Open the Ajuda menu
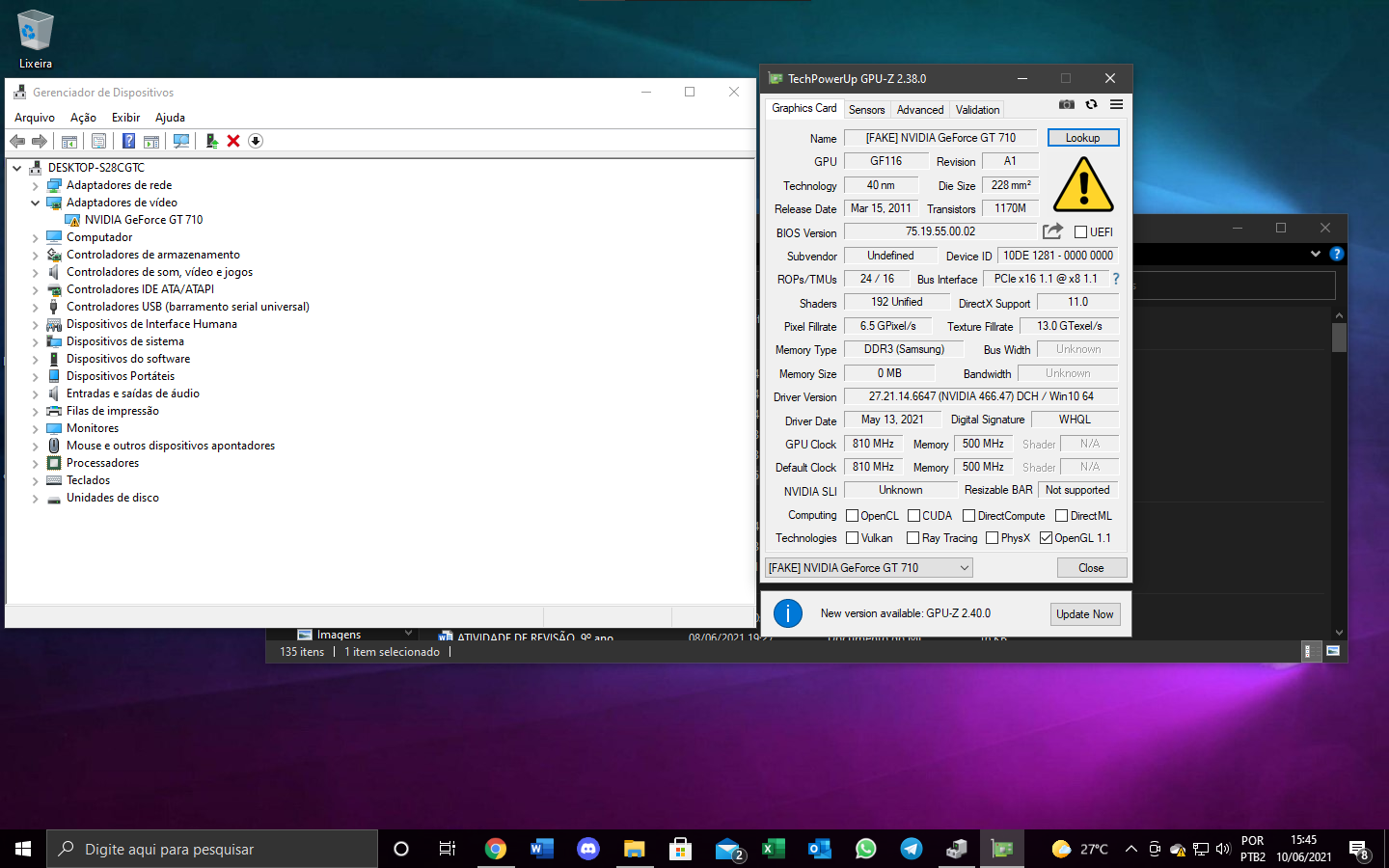1389x868 pixels. click(170, 118)
